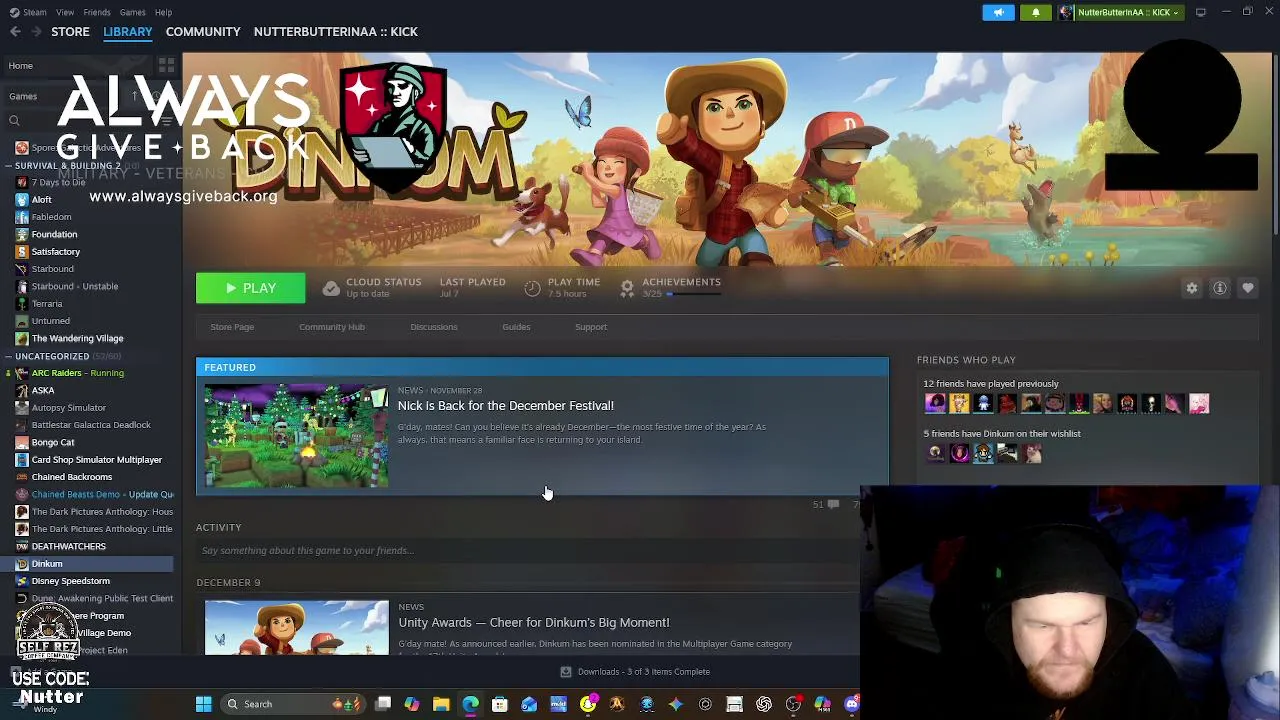Collapse the SURVIVAL & BUILDING 2 category
The width and height of the screenshot is (1280, 720).
(9, 165)
